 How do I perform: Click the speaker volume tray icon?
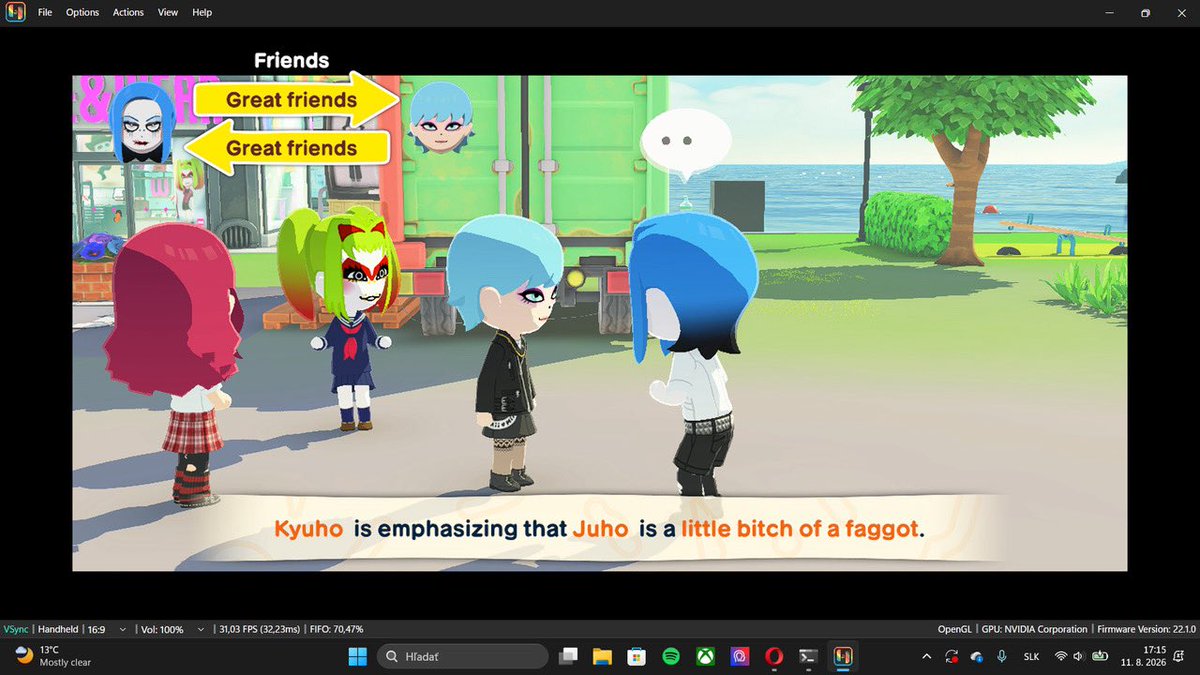(x=1079, y=656)
